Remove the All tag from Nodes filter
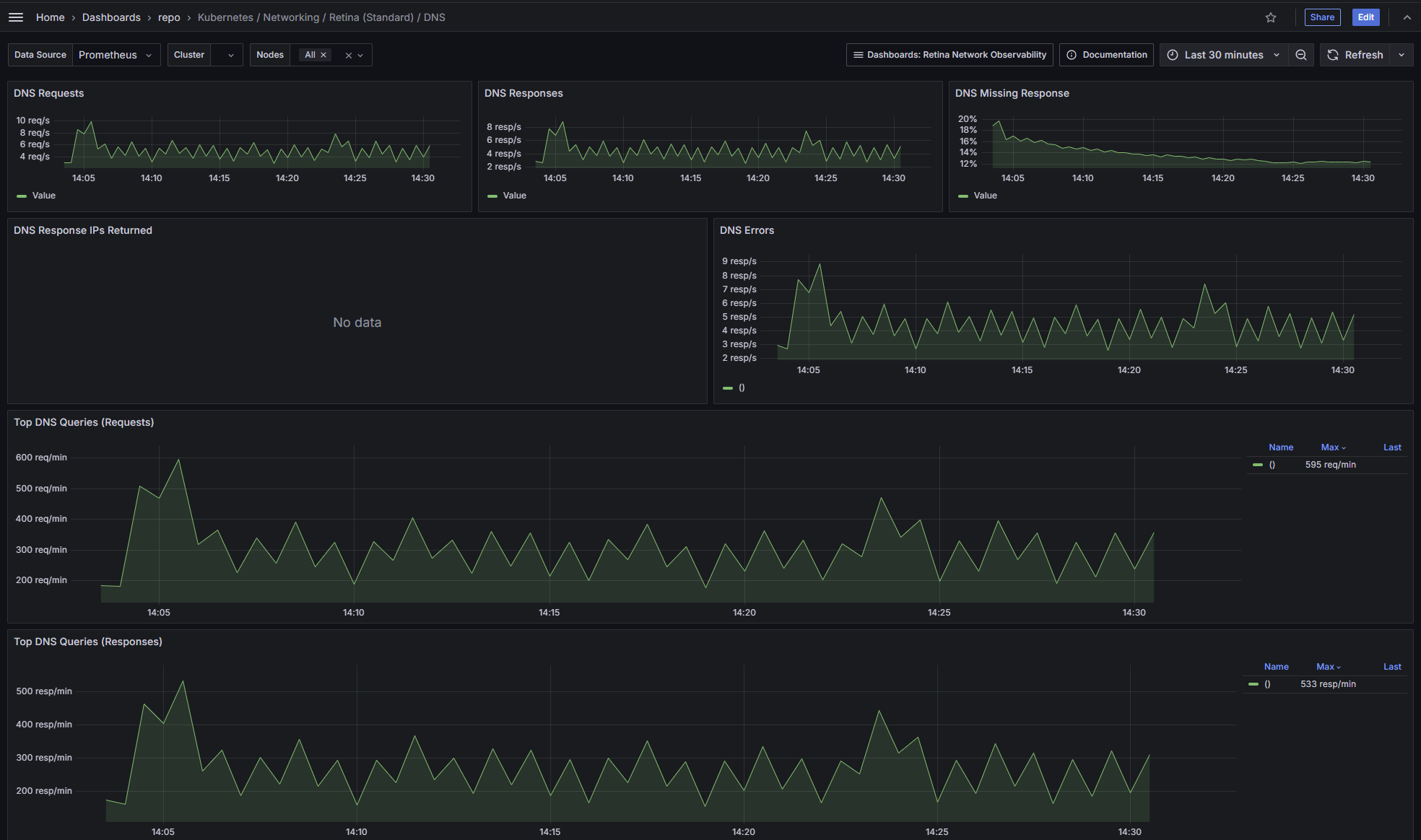 pos(323,55)
